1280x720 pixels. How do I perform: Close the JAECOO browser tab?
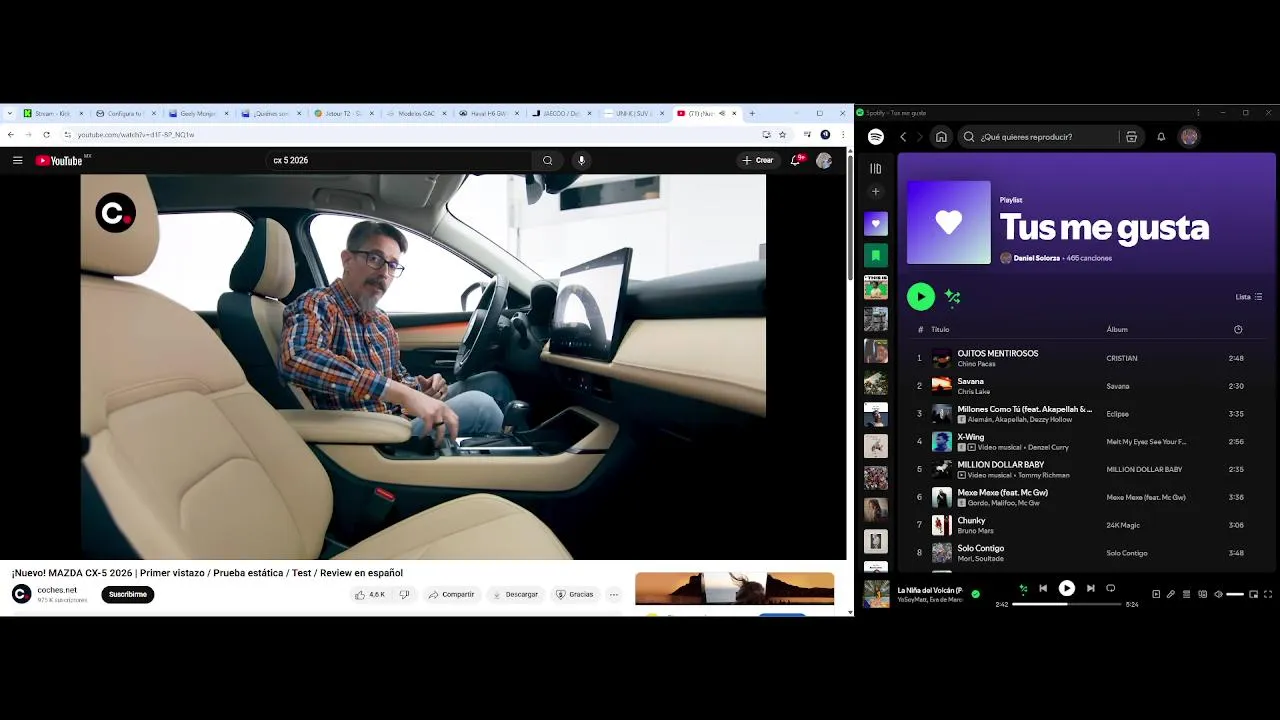(589, 113)
